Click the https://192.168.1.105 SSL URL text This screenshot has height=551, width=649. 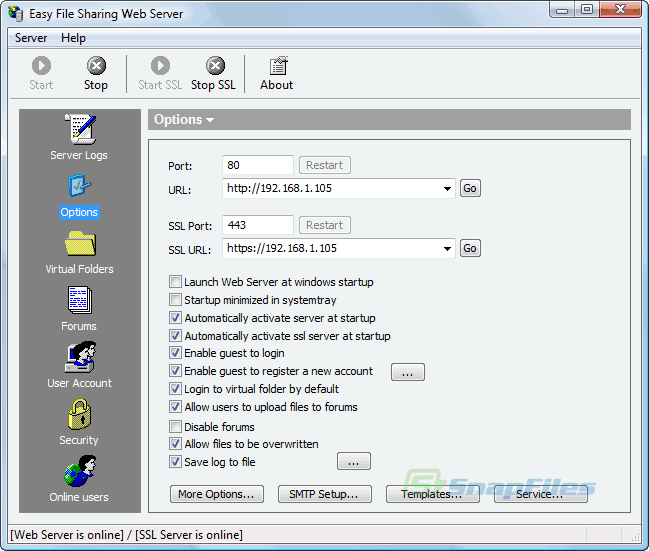(282, 248)
